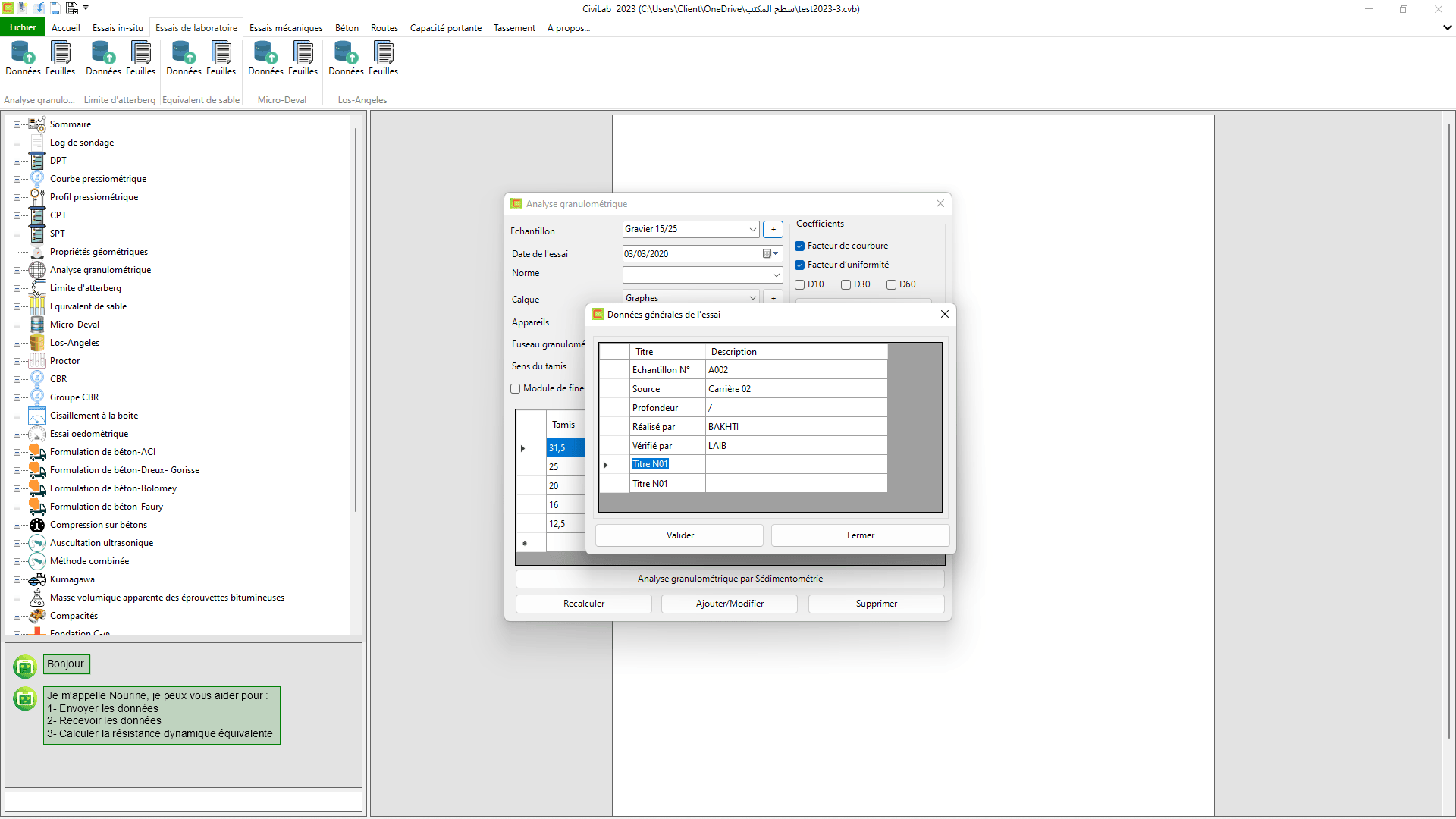Open Données in Los-Angeles group
Image resolution: width=1456 pixels, height=819 pixels.
click(x=346, y=58)
